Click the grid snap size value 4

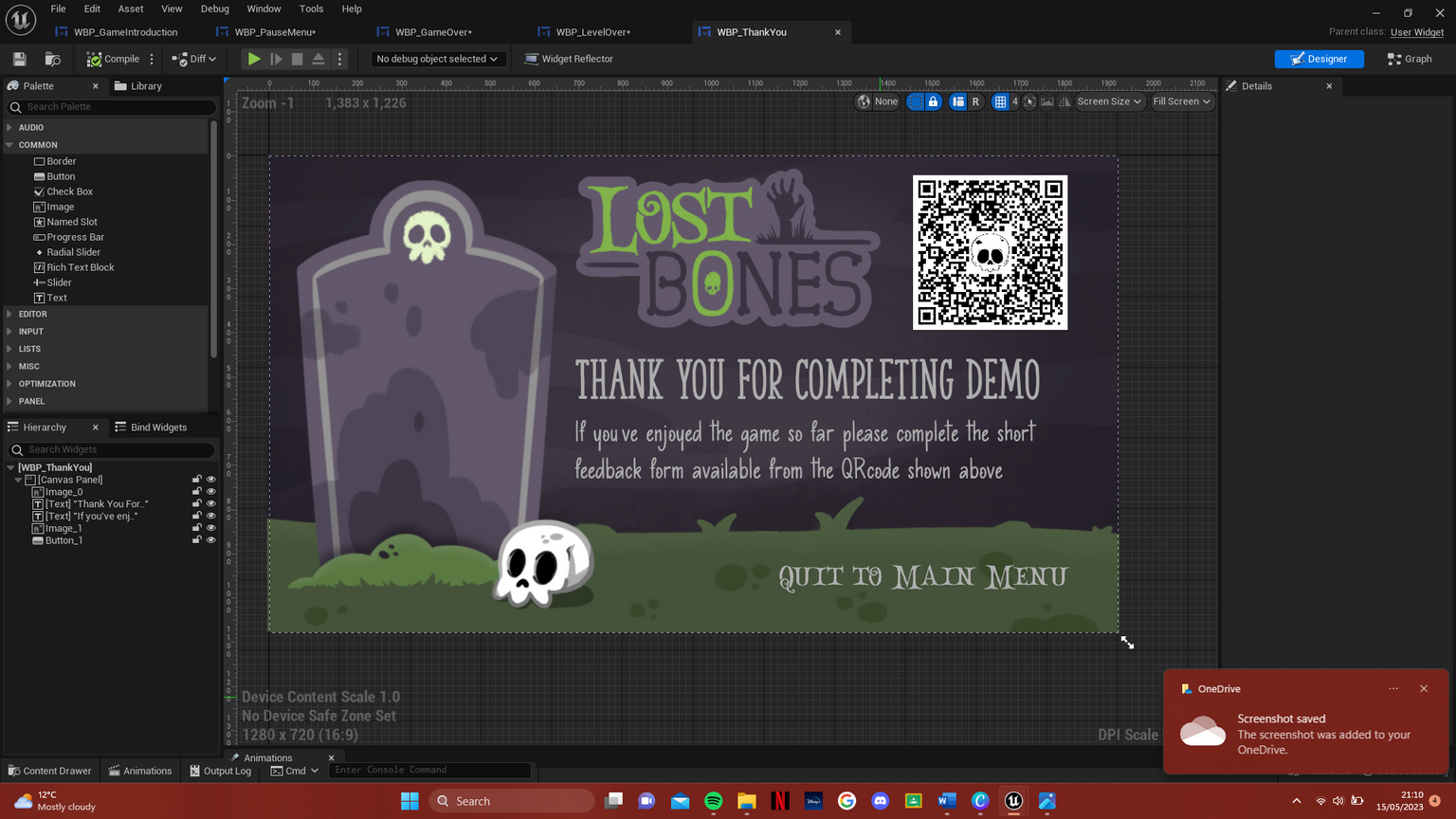coord(1014,101)
